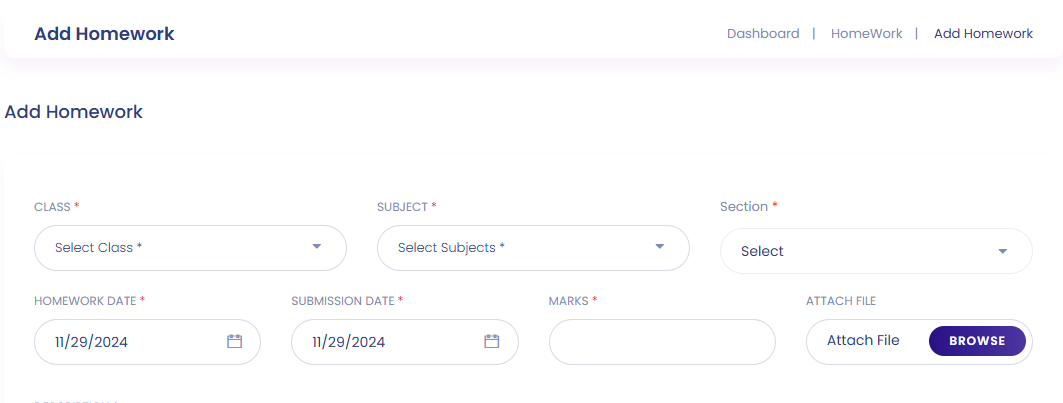
Task: Expand the Select Subjects dropdown
Action: coord(533,247)
